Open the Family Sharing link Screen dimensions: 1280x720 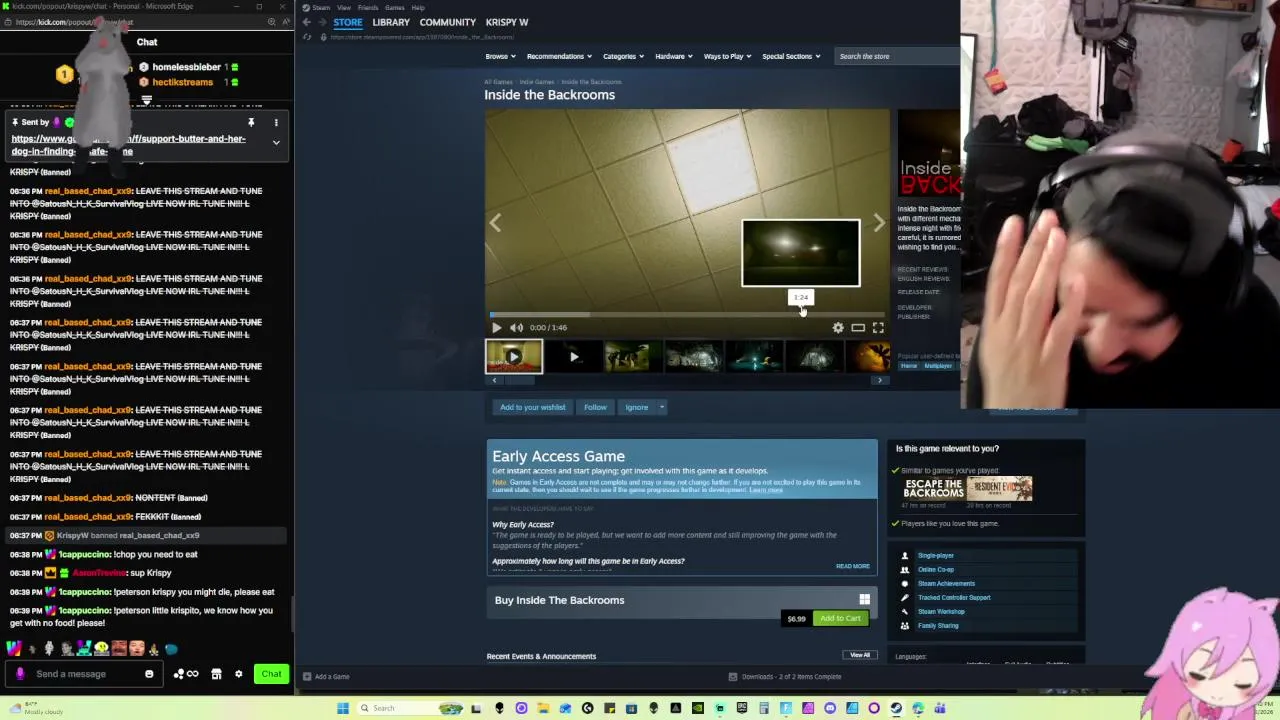coord(938,625)
